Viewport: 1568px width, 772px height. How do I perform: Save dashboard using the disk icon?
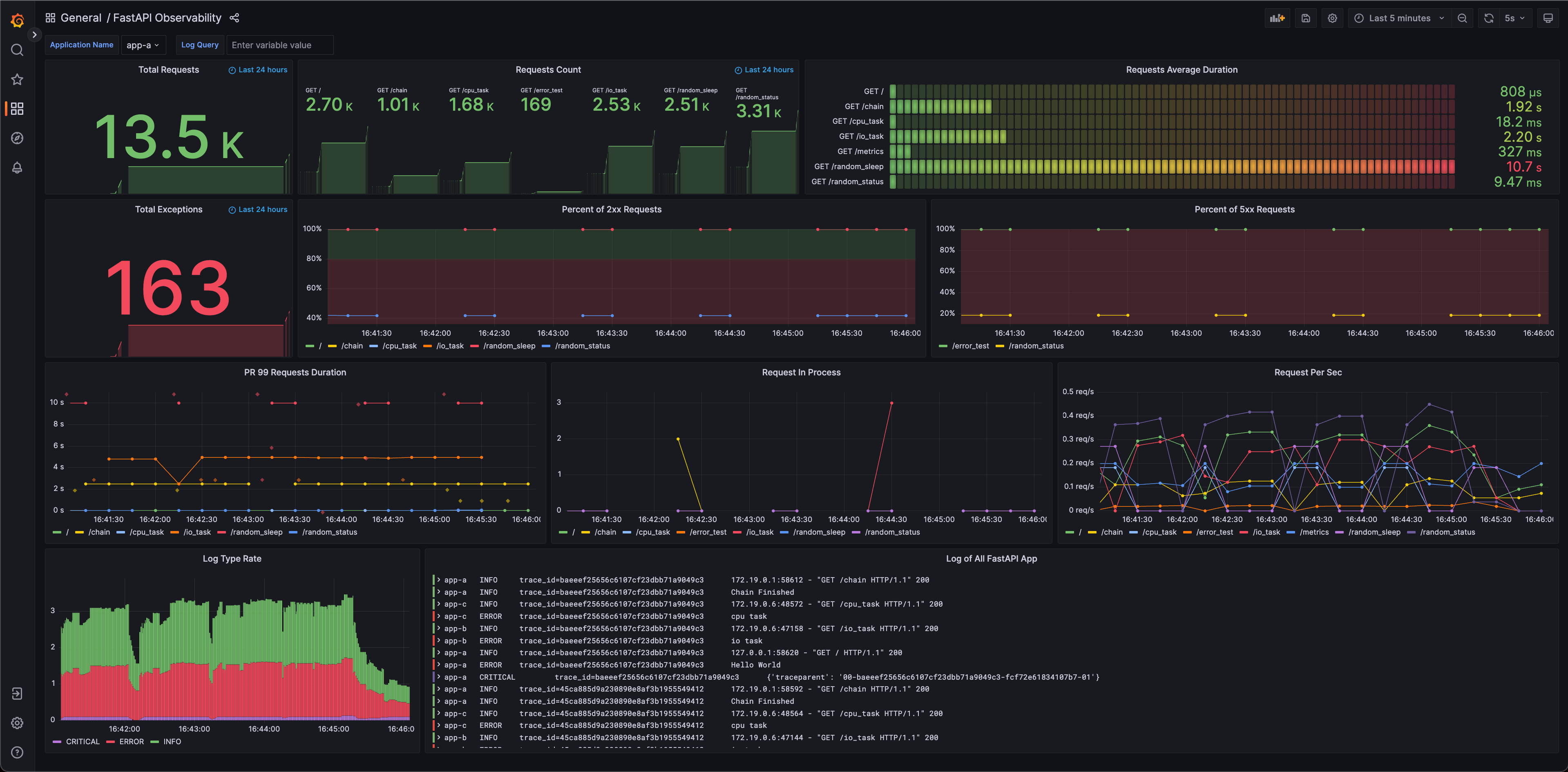pyautogui.click(x=1306, y=18)
